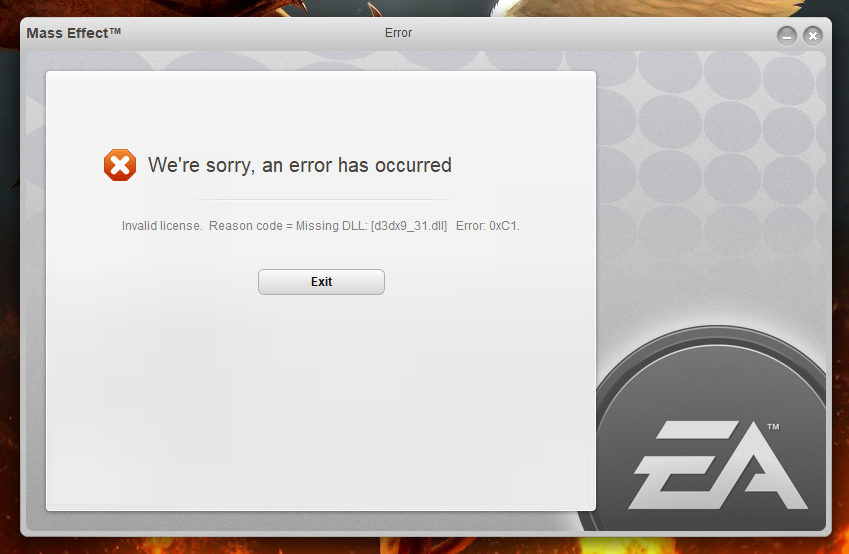This screenshot has width=849, height=554.
Task: Click the "Invalid license." text
Action: pos(162,226)
